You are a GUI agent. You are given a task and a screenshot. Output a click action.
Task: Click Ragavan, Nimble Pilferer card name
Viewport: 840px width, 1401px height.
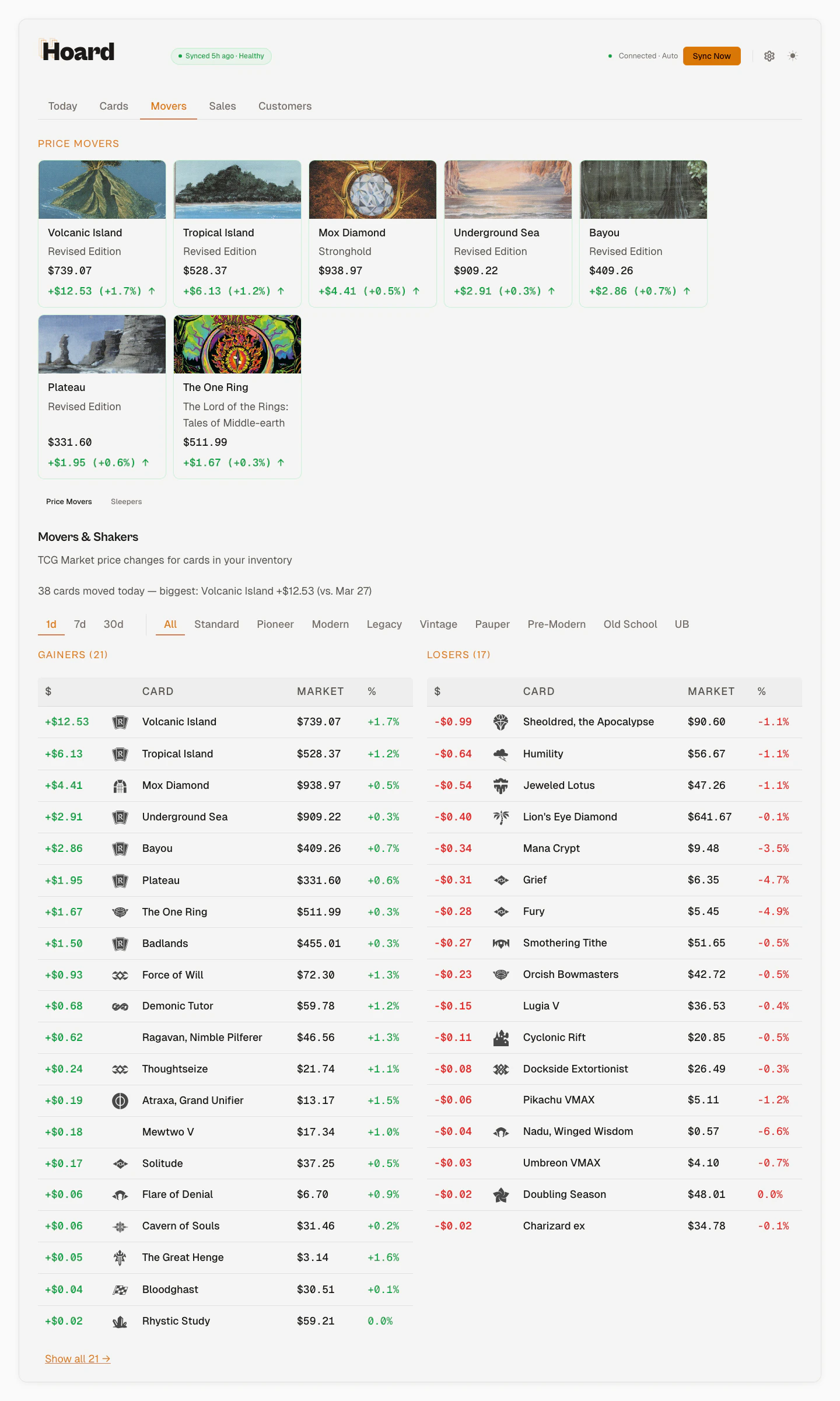202,1037
